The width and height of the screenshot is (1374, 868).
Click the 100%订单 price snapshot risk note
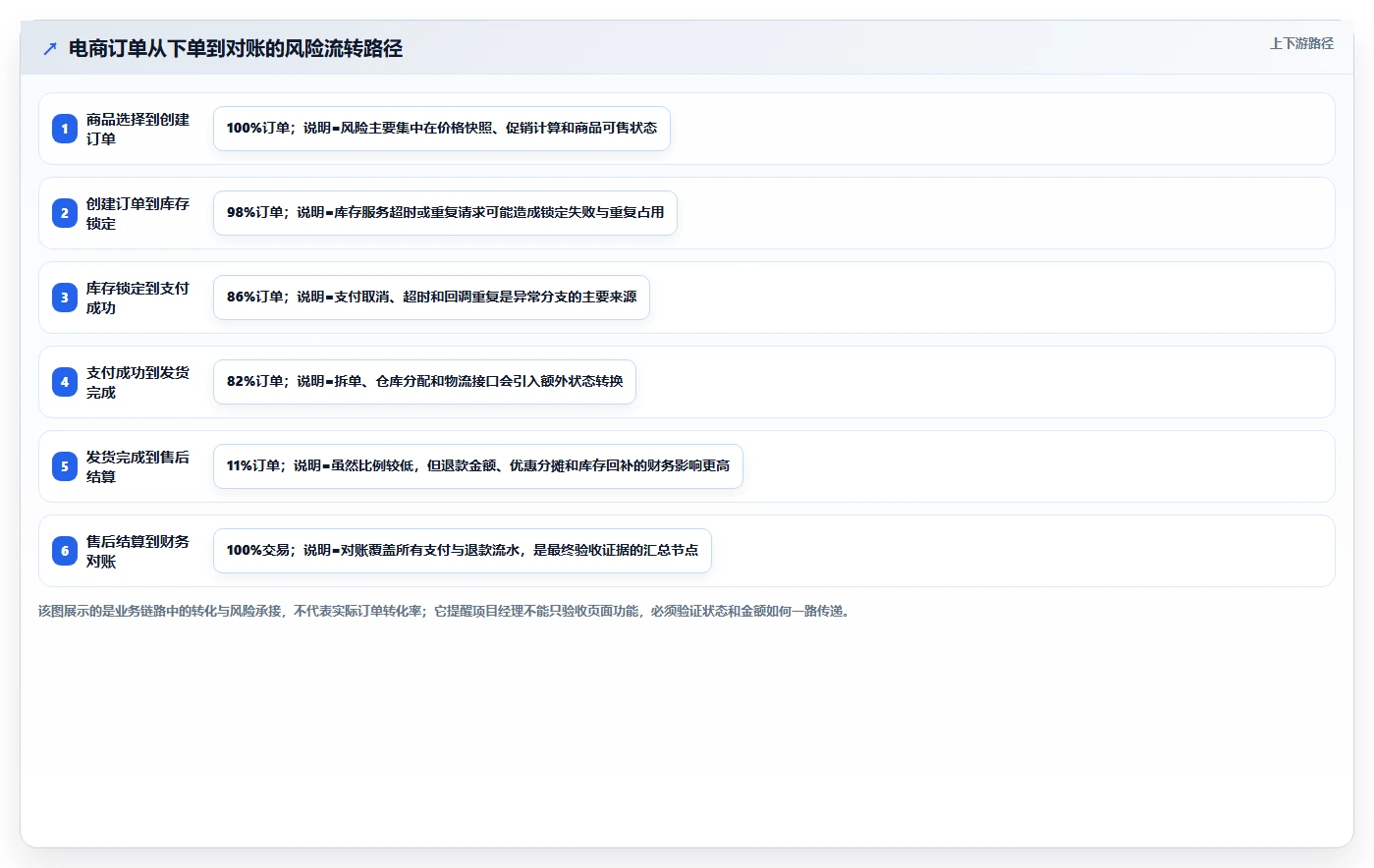tap(442, 129)
